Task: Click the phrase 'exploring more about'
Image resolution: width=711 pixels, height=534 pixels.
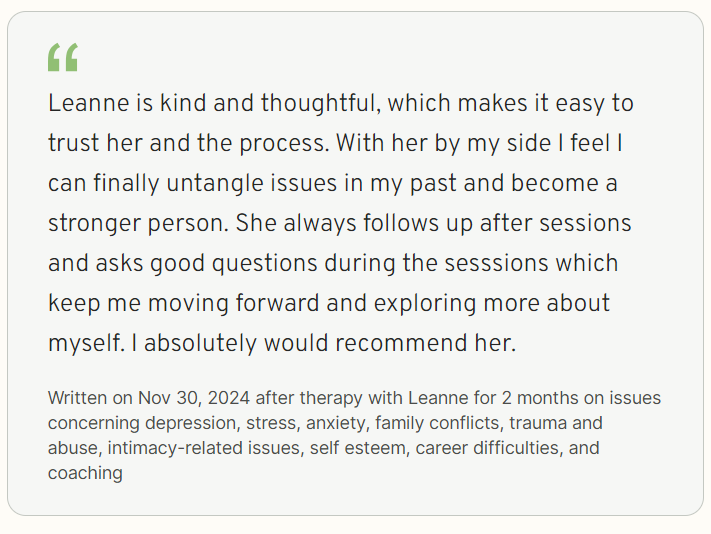Action: coord(492,303)
